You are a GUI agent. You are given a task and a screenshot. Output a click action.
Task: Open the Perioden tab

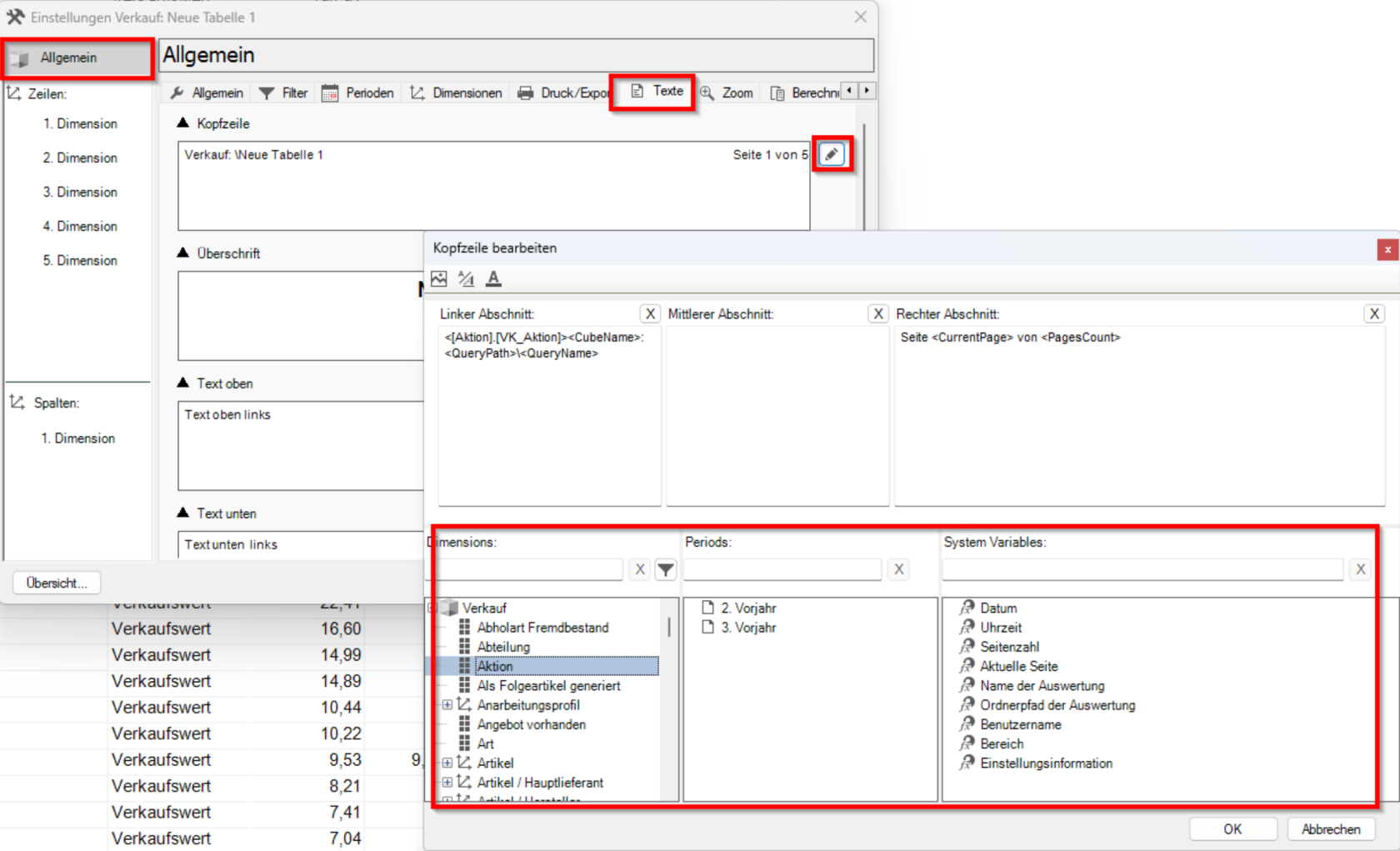click(x=357, y=93)
